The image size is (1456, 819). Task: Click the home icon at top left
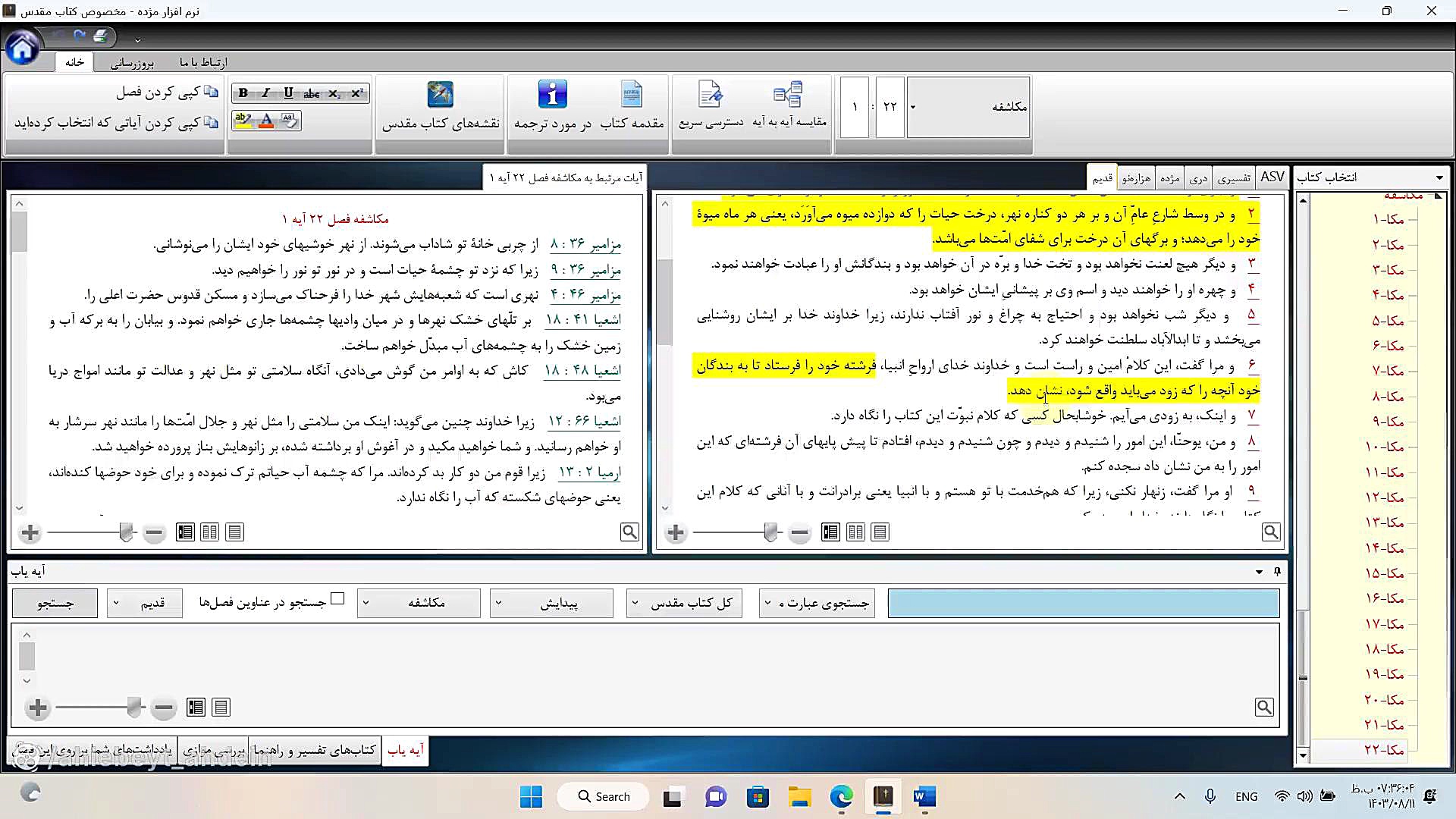coord(23,49)
